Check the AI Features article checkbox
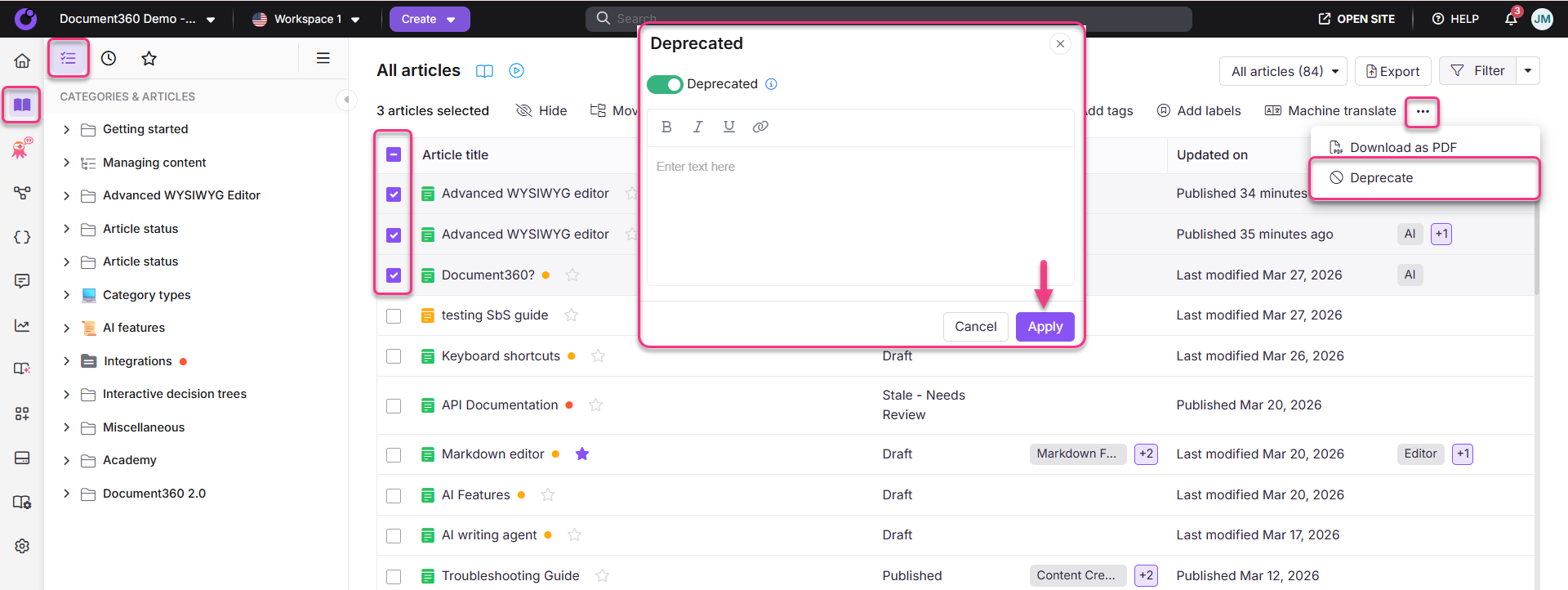The height and width of the screenshot is (590, 1568). (x=394, y=496)
